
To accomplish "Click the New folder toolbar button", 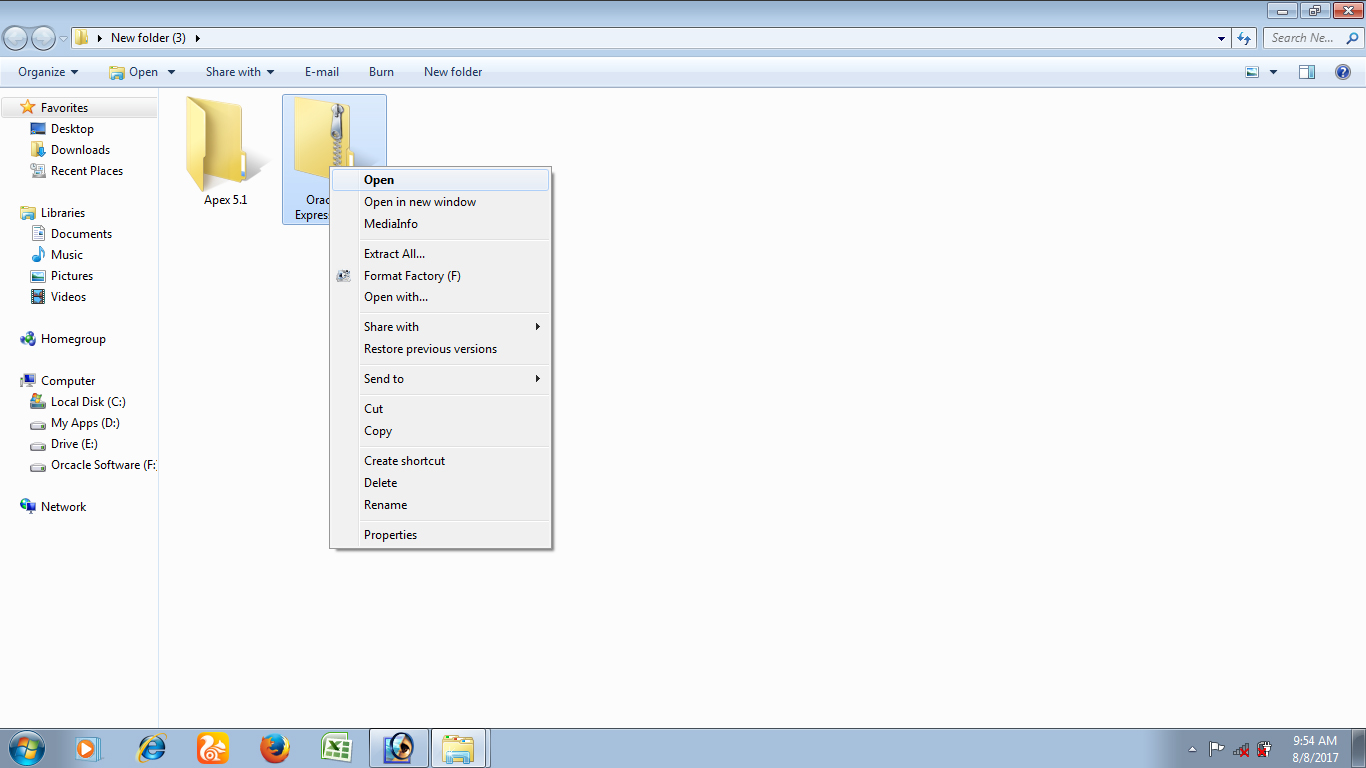I will [452, 71].
